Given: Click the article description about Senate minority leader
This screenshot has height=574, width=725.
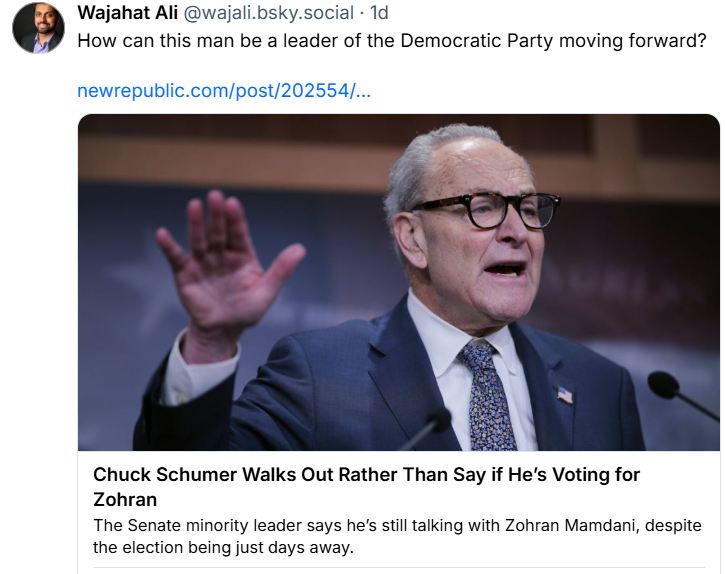Looking at the screenshot, I should pos(397,525).
